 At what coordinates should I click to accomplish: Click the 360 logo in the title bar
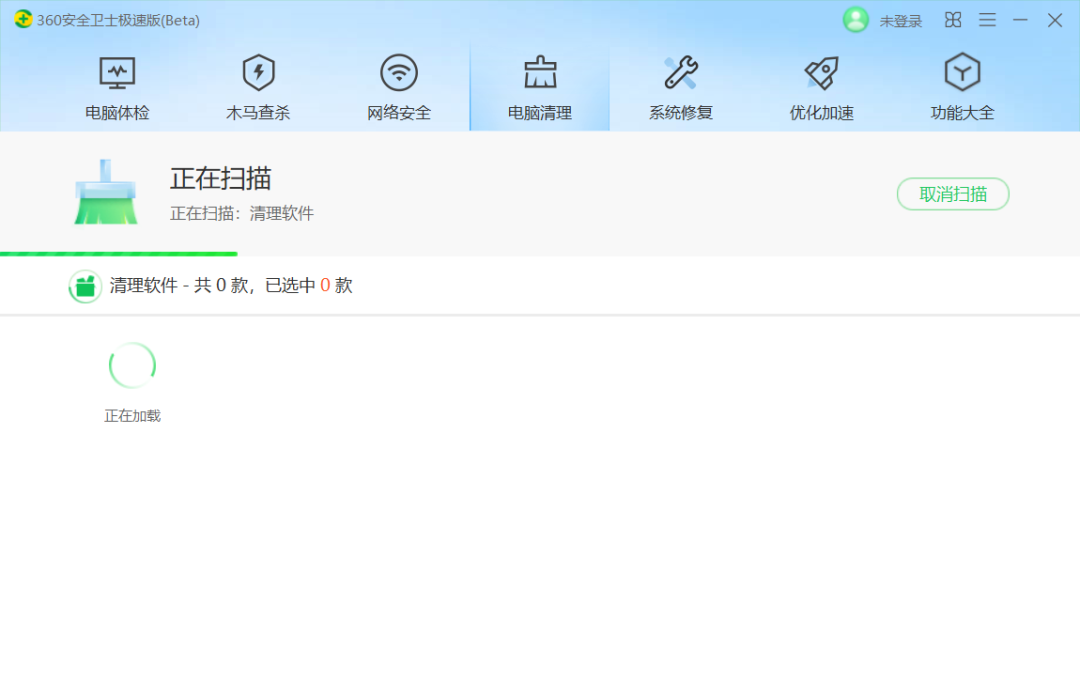(x=23, y=19)
